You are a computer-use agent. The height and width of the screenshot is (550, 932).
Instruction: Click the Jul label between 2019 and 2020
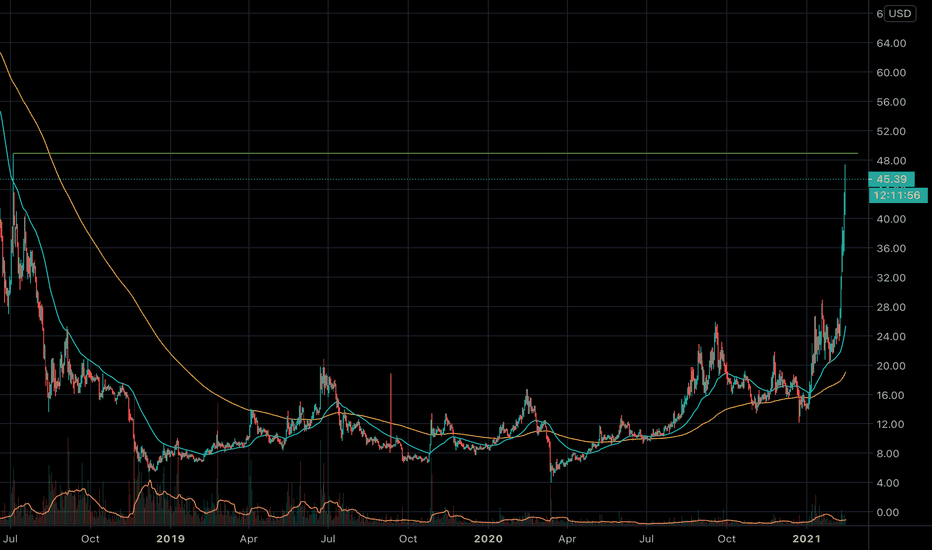[328, 539]
